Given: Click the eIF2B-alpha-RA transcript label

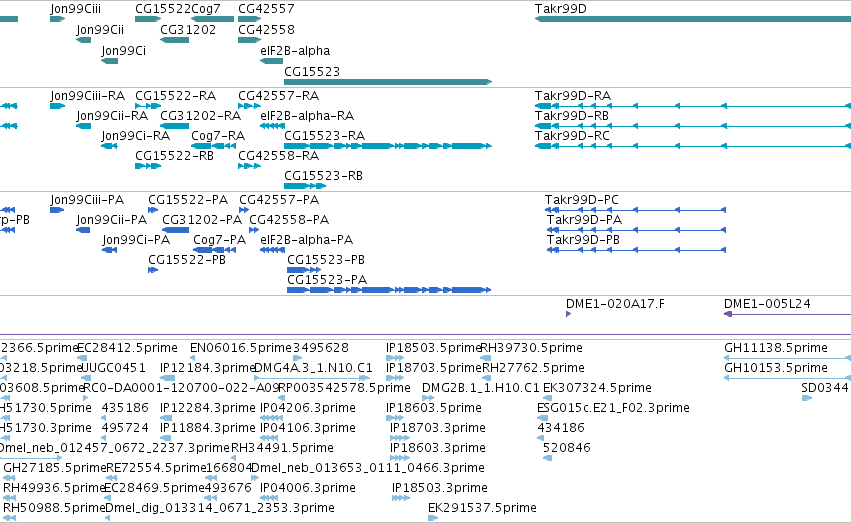Looking at the screenshot, I should tap(307, 115).
